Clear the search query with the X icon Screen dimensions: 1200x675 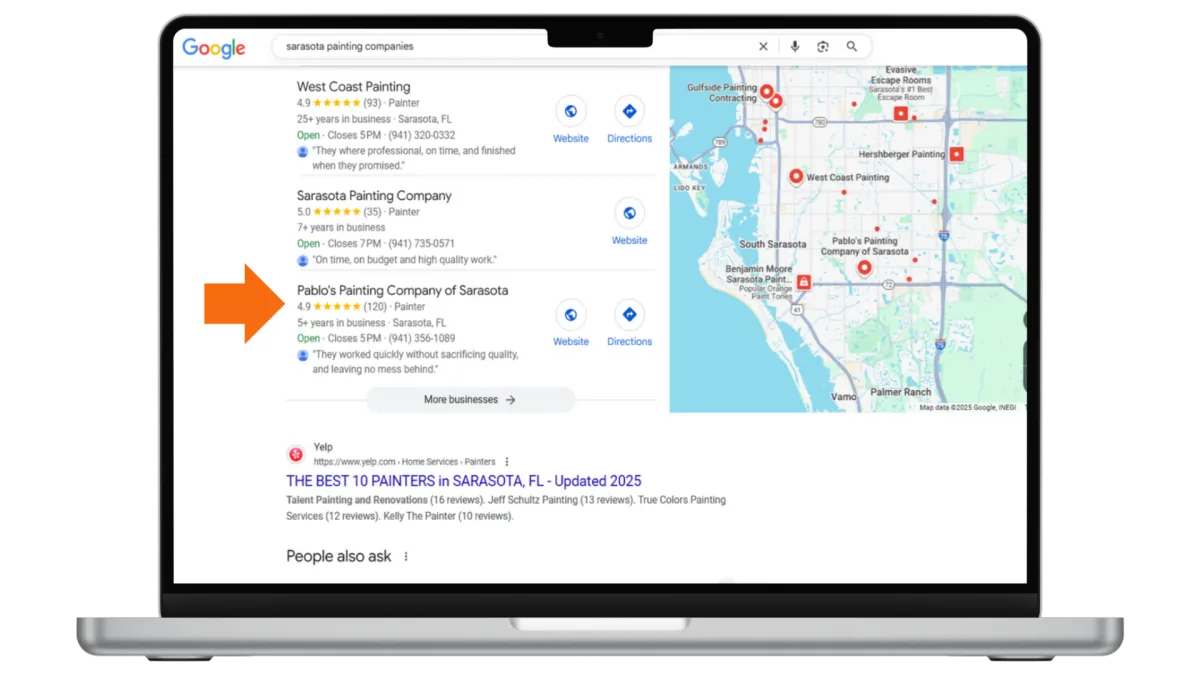tap(763, 46)
